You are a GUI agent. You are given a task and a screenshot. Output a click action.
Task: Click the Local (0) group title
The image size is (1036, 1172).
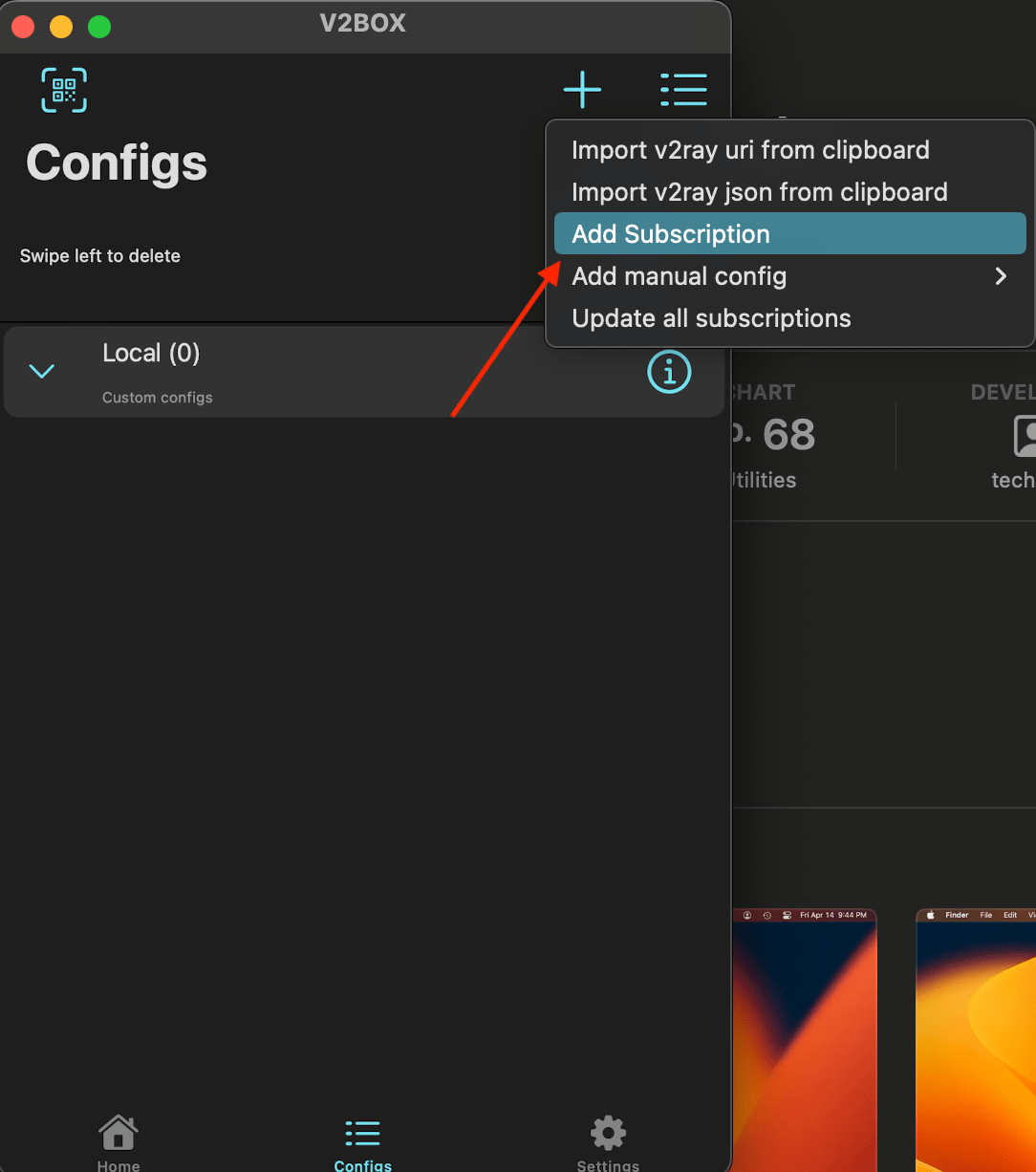(x=151, y=354)
